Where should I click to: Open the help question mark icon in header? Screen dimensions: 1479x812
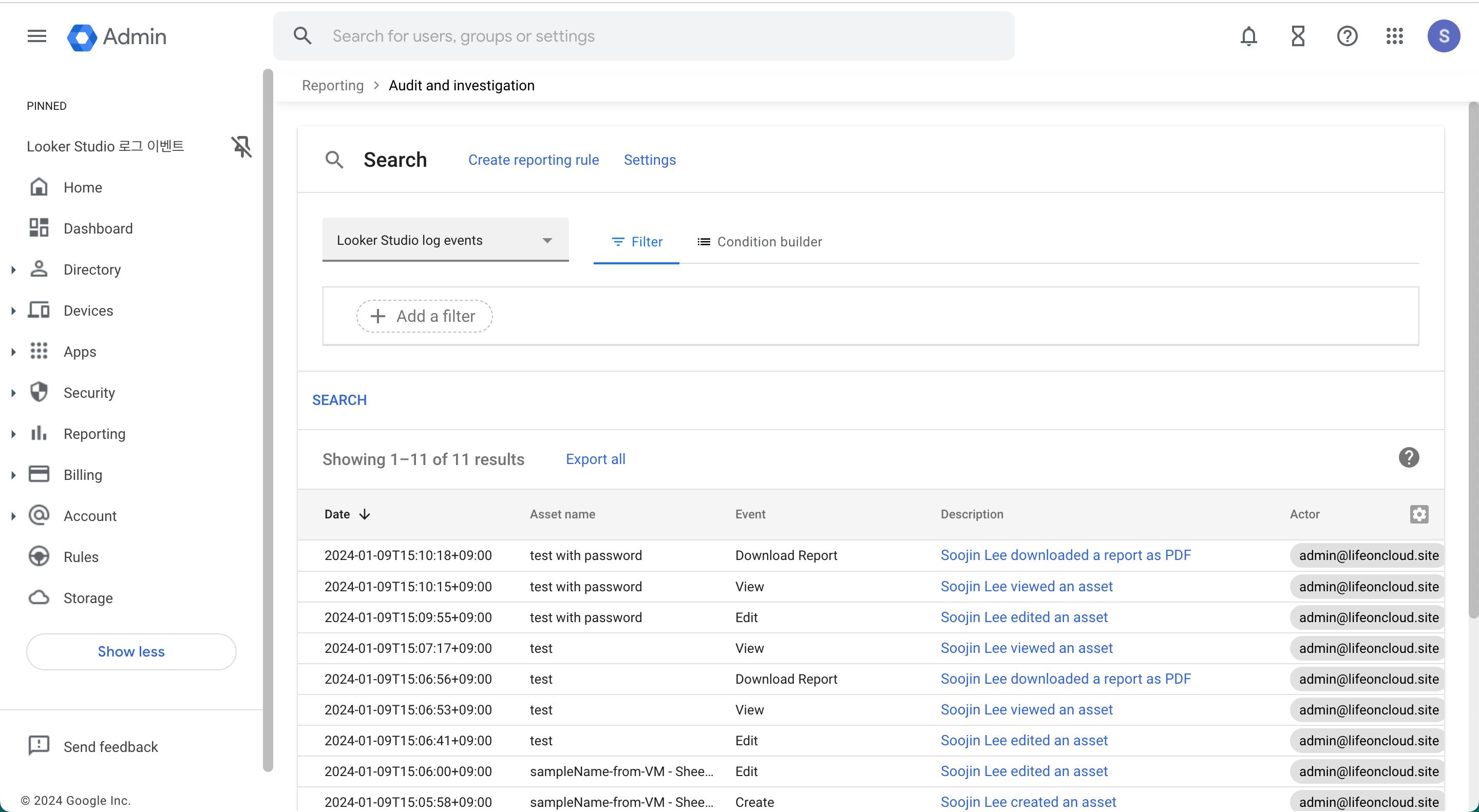pos(1347,36)
